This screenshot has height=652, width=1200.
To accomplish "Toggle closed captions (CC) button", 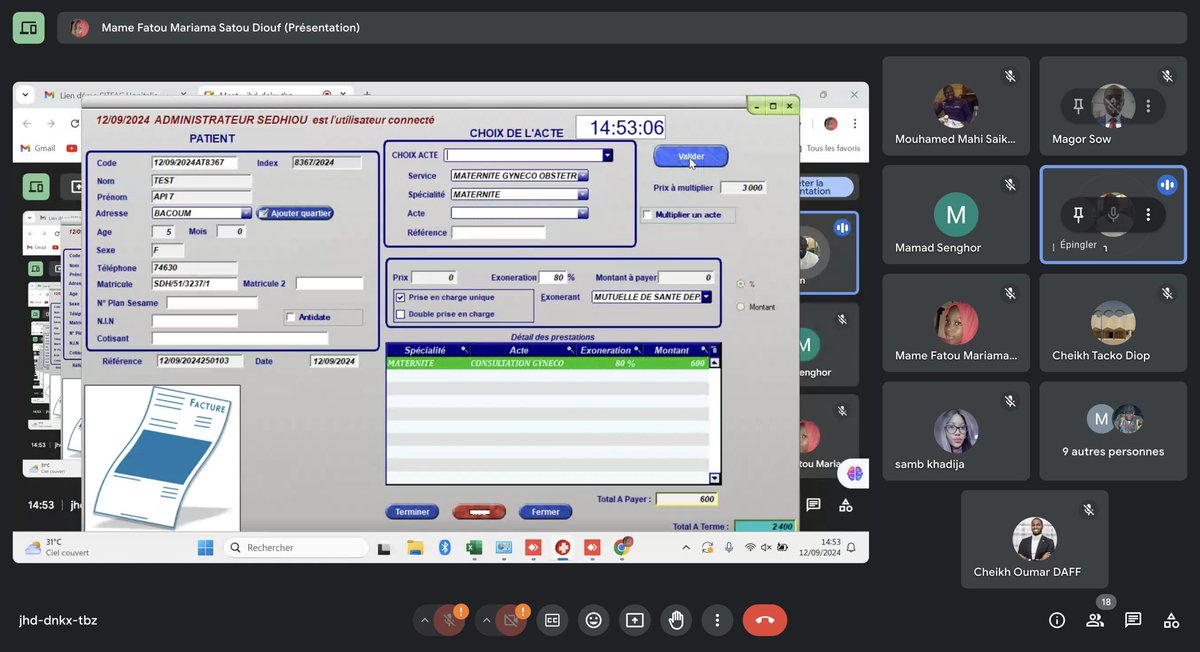I will (552, 620).
